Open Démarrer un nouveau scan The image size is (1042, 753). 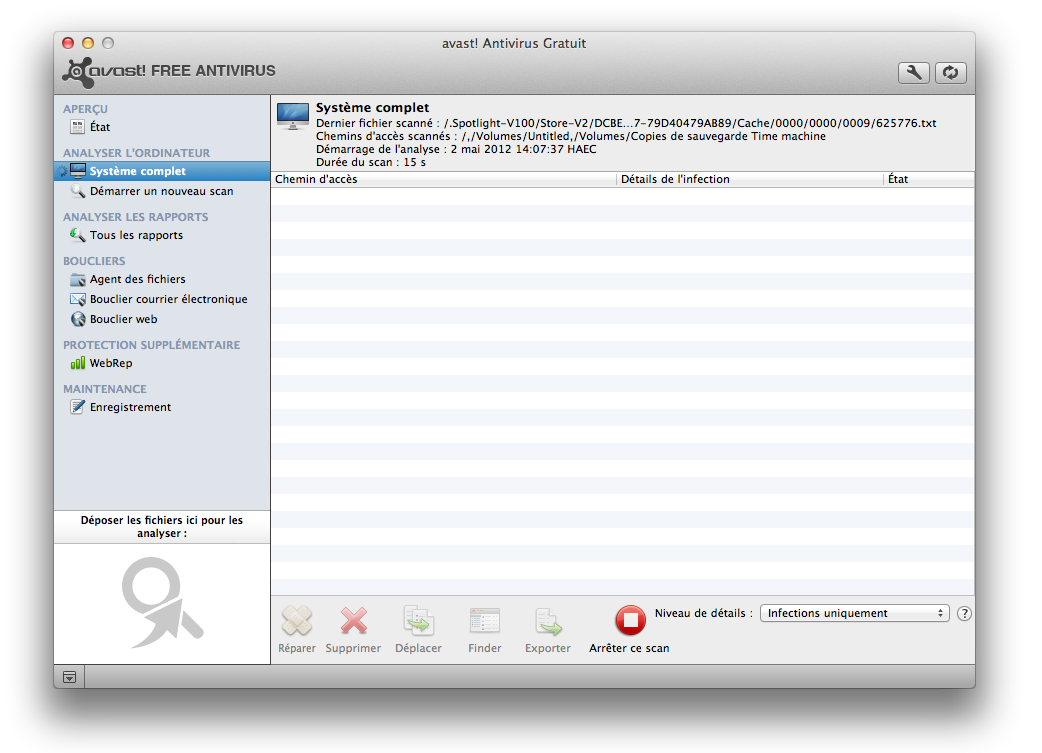[161, 191]
